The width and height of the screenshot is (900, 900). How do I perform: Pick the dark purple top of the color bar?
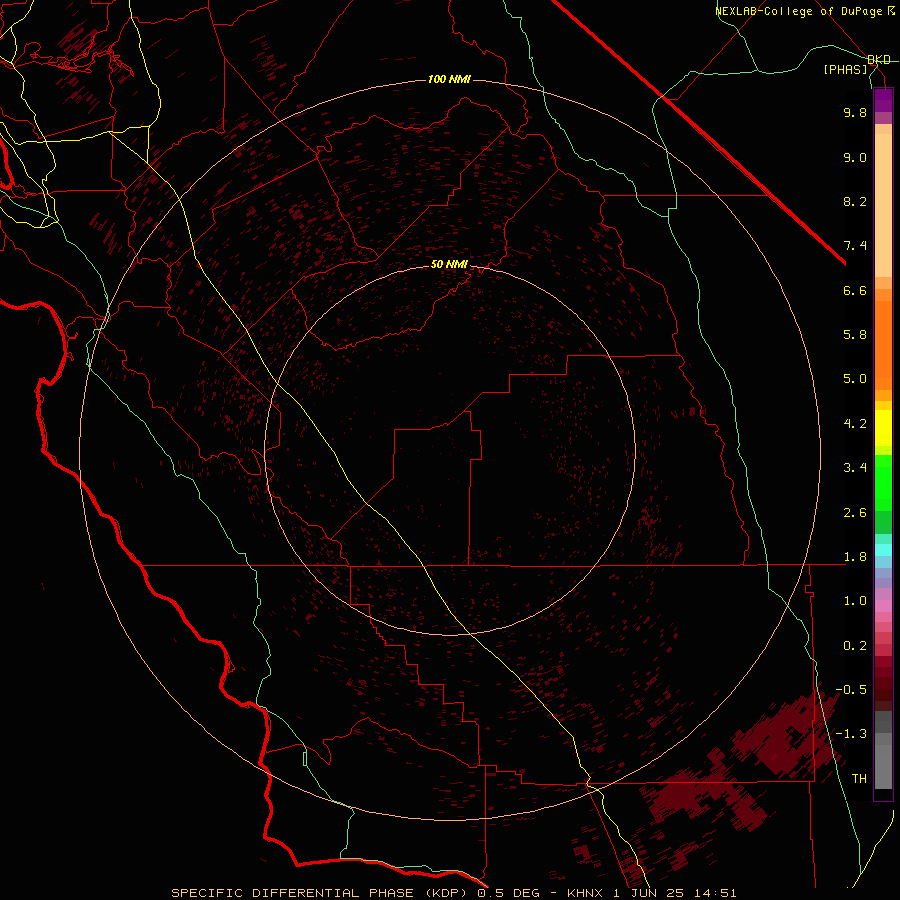(883, 100)
